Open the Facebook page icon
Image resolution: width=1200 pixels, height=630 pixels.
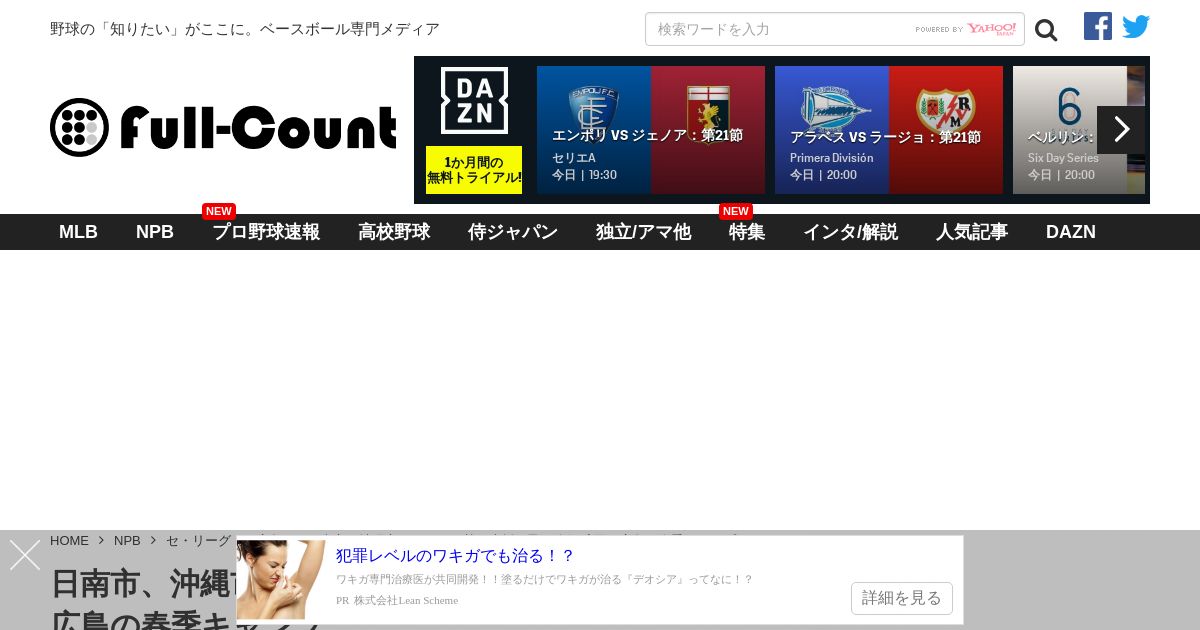coord(1098,26)
